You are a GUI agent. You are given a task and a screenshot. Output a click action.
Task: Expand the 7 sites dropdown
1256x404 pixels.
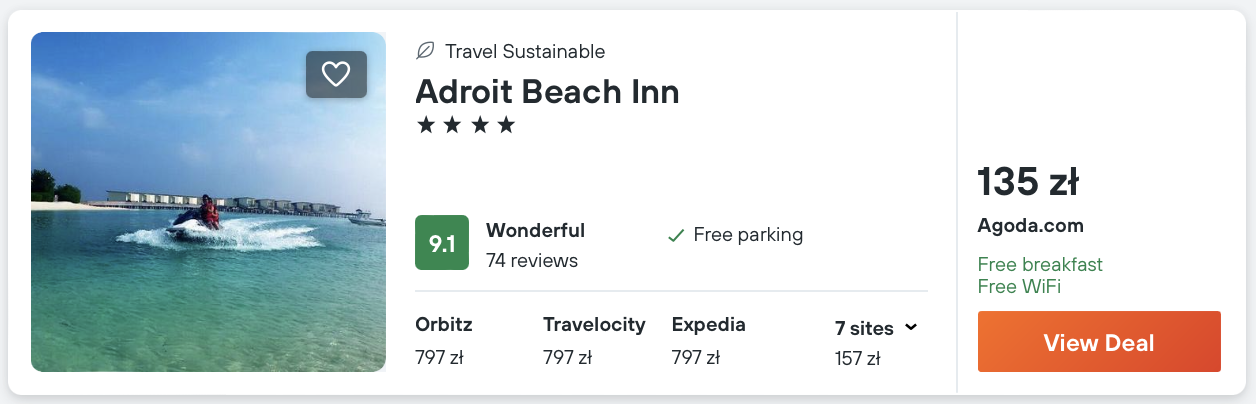[865, 328]
